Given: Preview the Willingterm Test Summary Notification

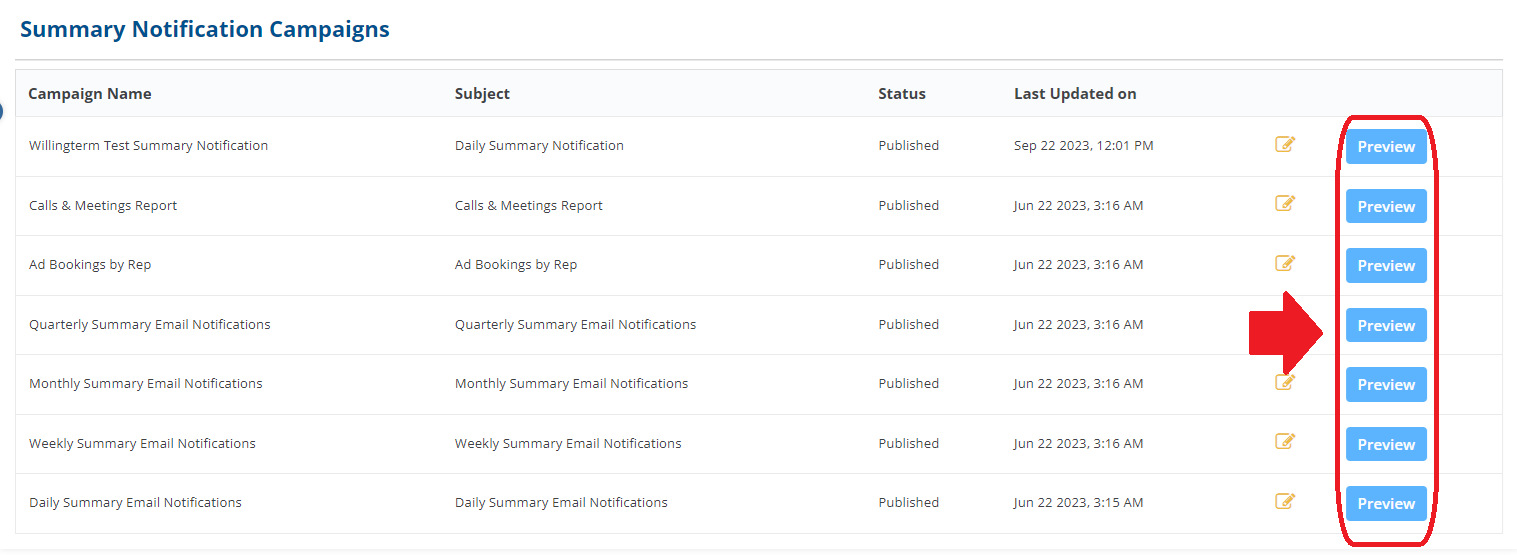Looking at the screenshot, I should pos(1386,146).
